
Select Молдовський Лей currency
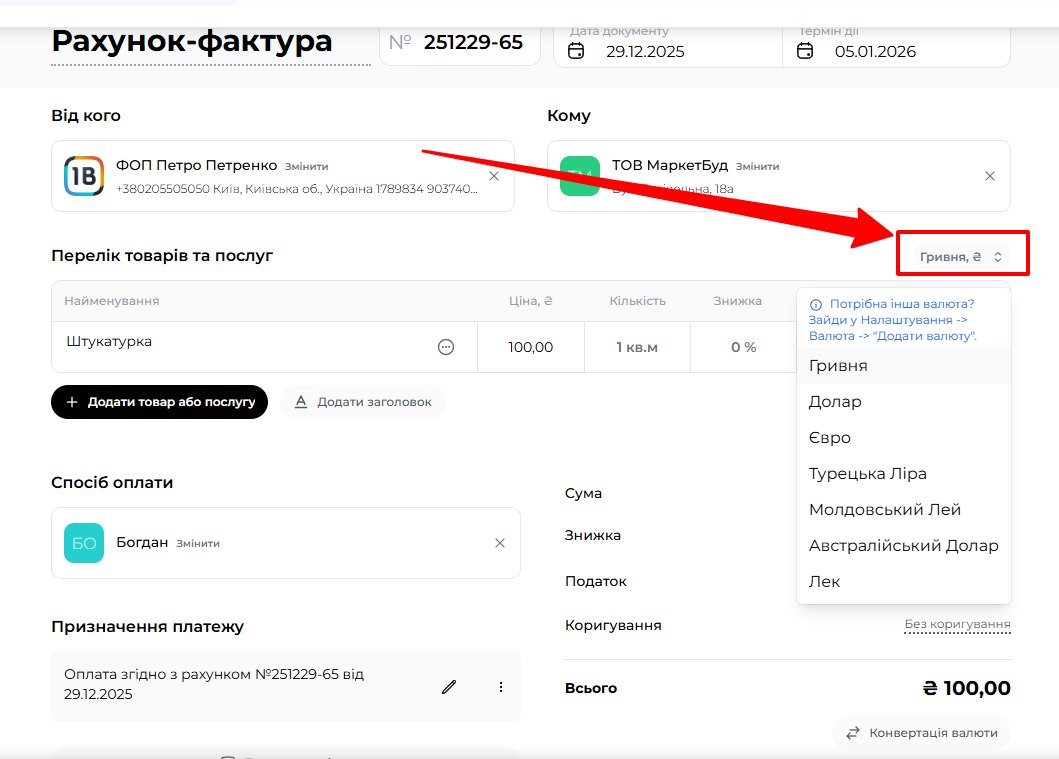coord(884,510)
